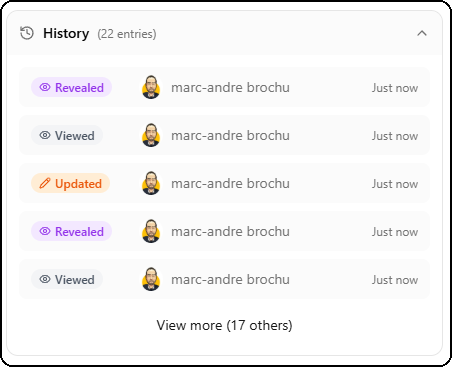
Task: Collapse the History panel with the chevron
Action: 422,33
